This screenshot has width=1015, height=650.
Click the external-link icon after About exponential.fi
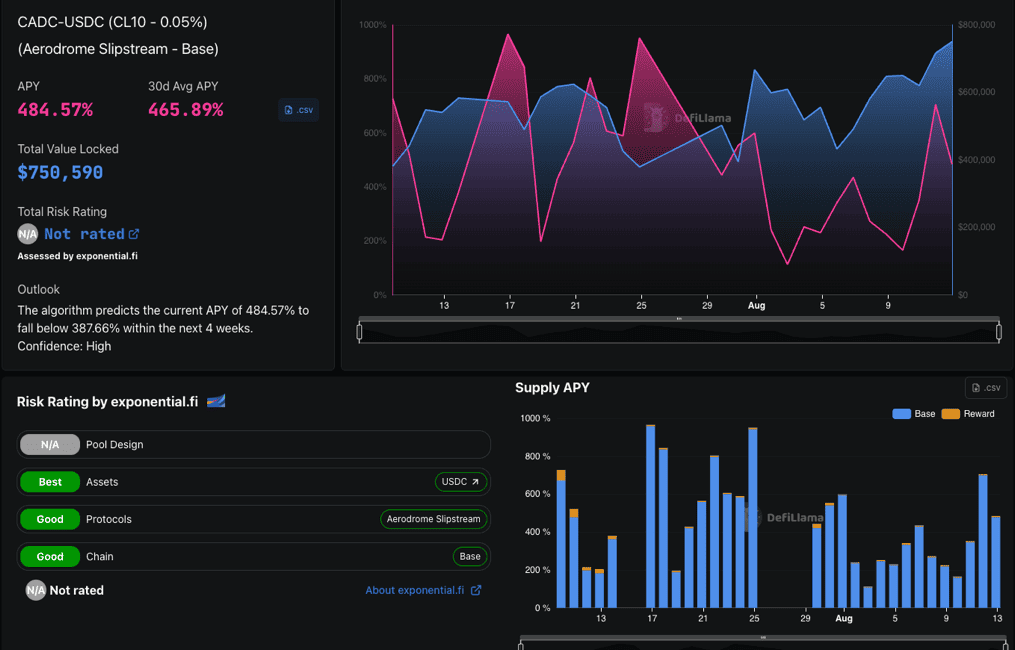tap(476, 590)
